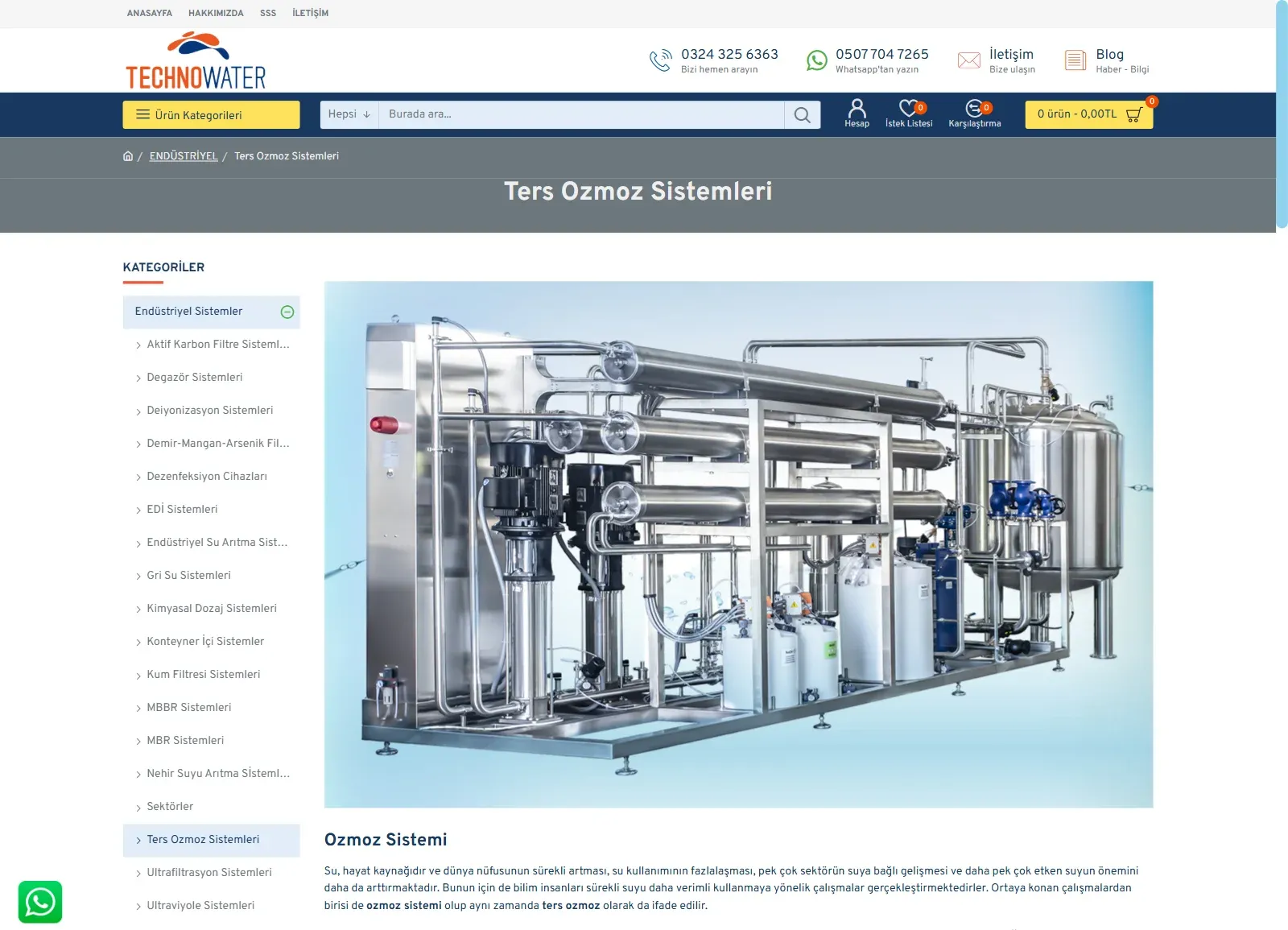This screenshot has width=1288, height=930.
Task: Open İLETİŞİM in the top menu
Action: 311,14
